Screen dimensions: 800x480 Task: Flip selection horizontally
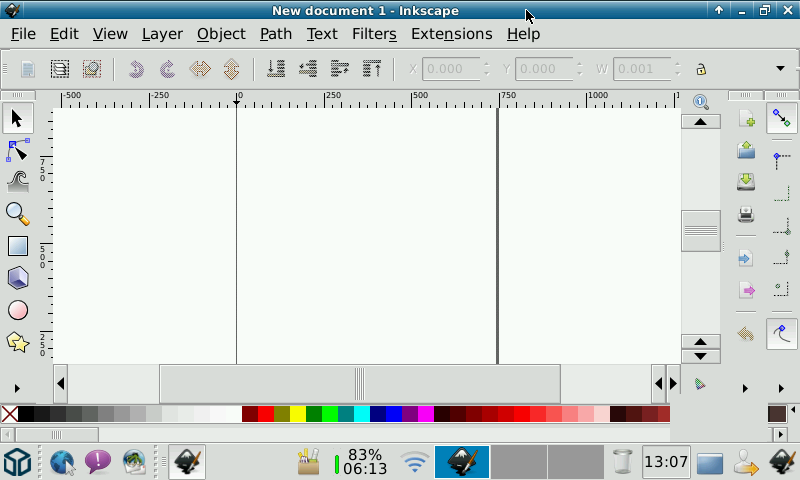pos(199,69)
